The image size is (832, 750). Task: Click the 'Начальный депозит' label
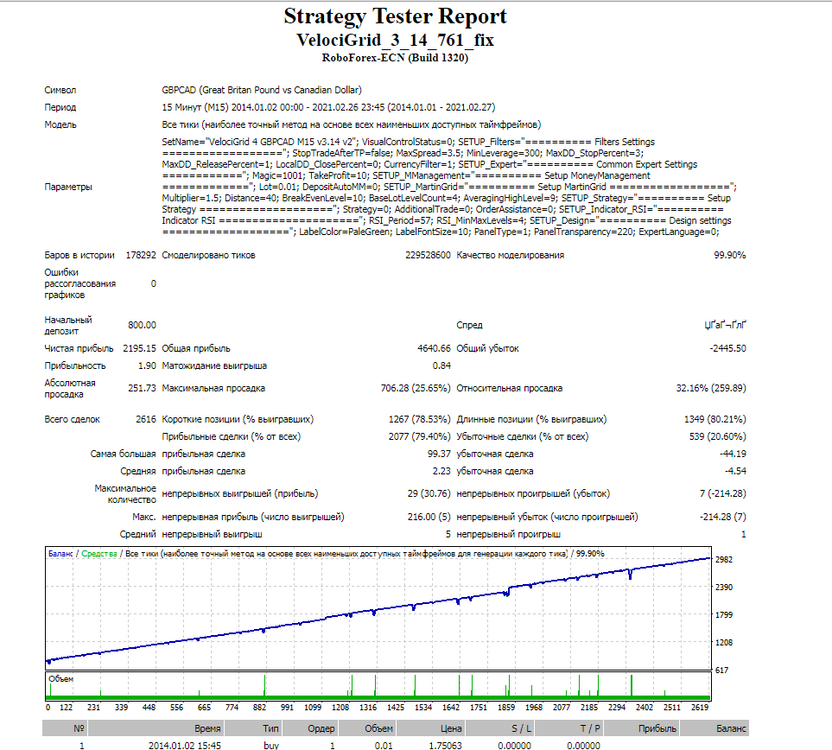(68, 325)
